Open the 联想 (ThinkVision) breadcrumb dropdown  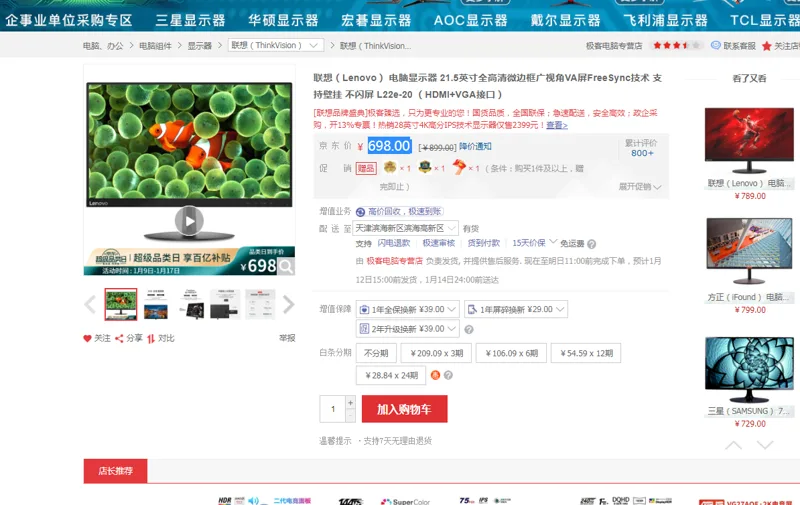tap(276, 45)
